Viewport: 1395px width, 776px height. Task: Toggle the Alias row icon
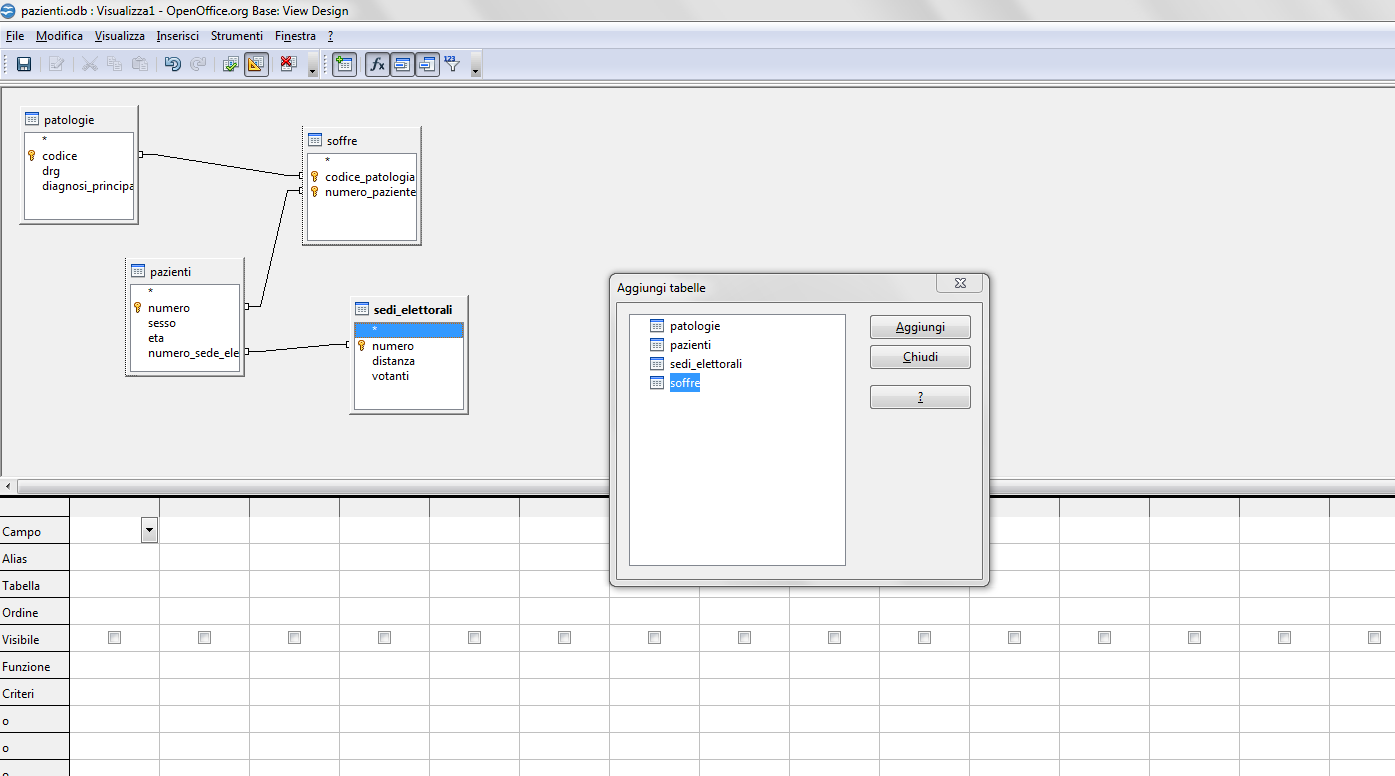click(x=427, y=65)
